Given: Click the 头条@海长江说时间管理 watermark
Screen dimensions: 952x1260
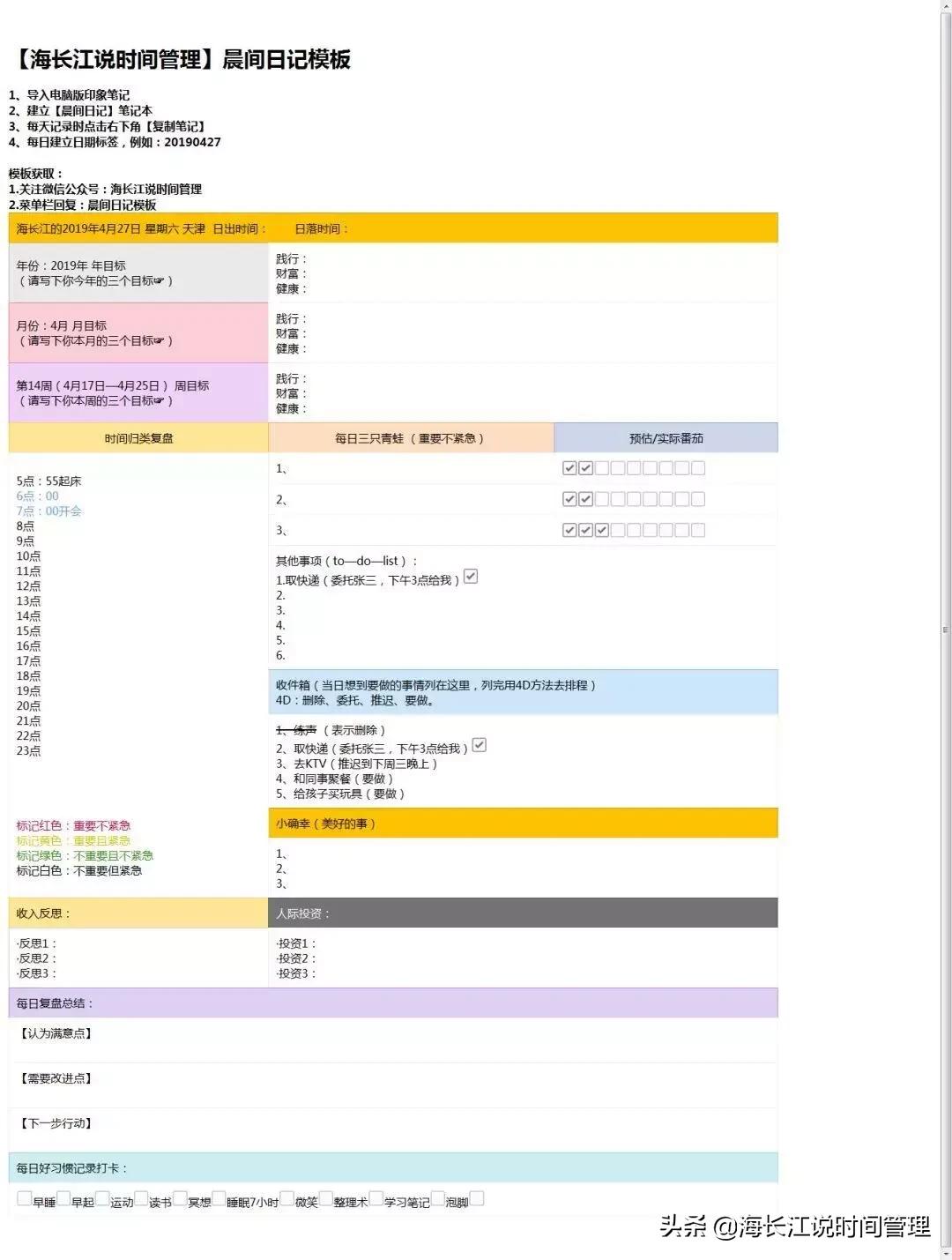Looking at the screenshot, I should (x=796, y=1226).
